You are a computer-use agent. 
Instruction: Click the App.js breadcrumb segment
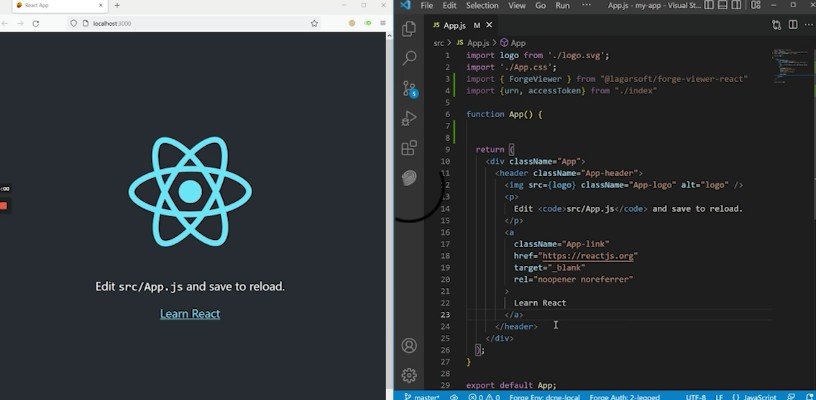[x=473, y=43]
